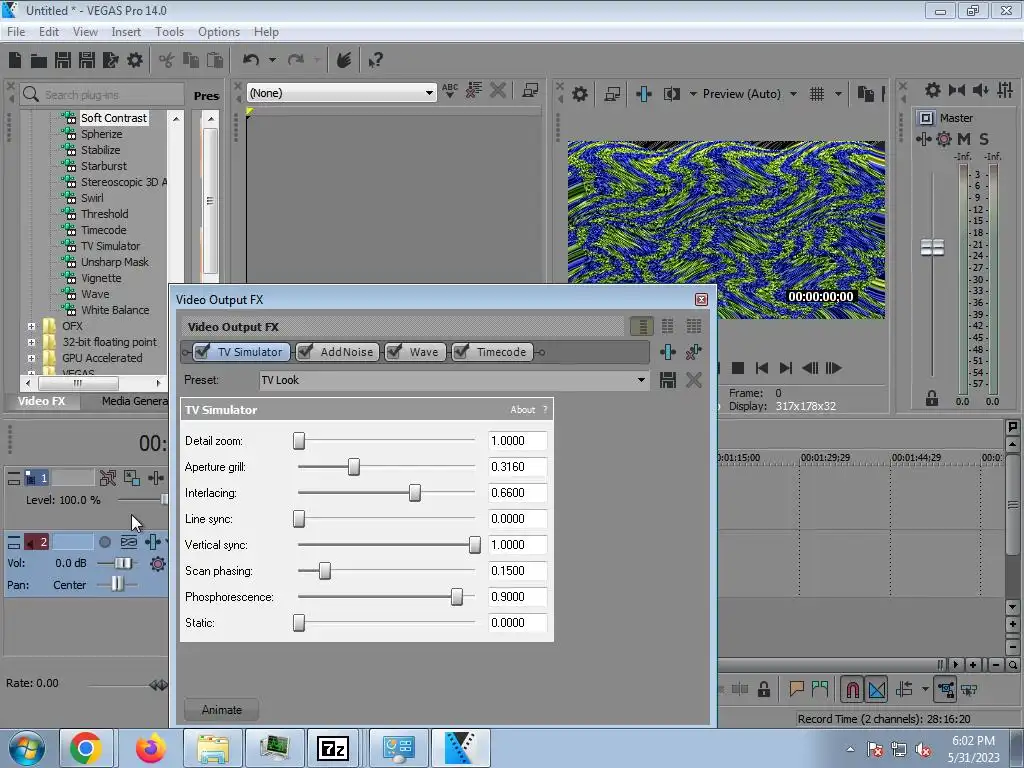Click Plug-In Chain icon in FX window
Viewport: 1024px width, 768px height.
tap(667, 352)
